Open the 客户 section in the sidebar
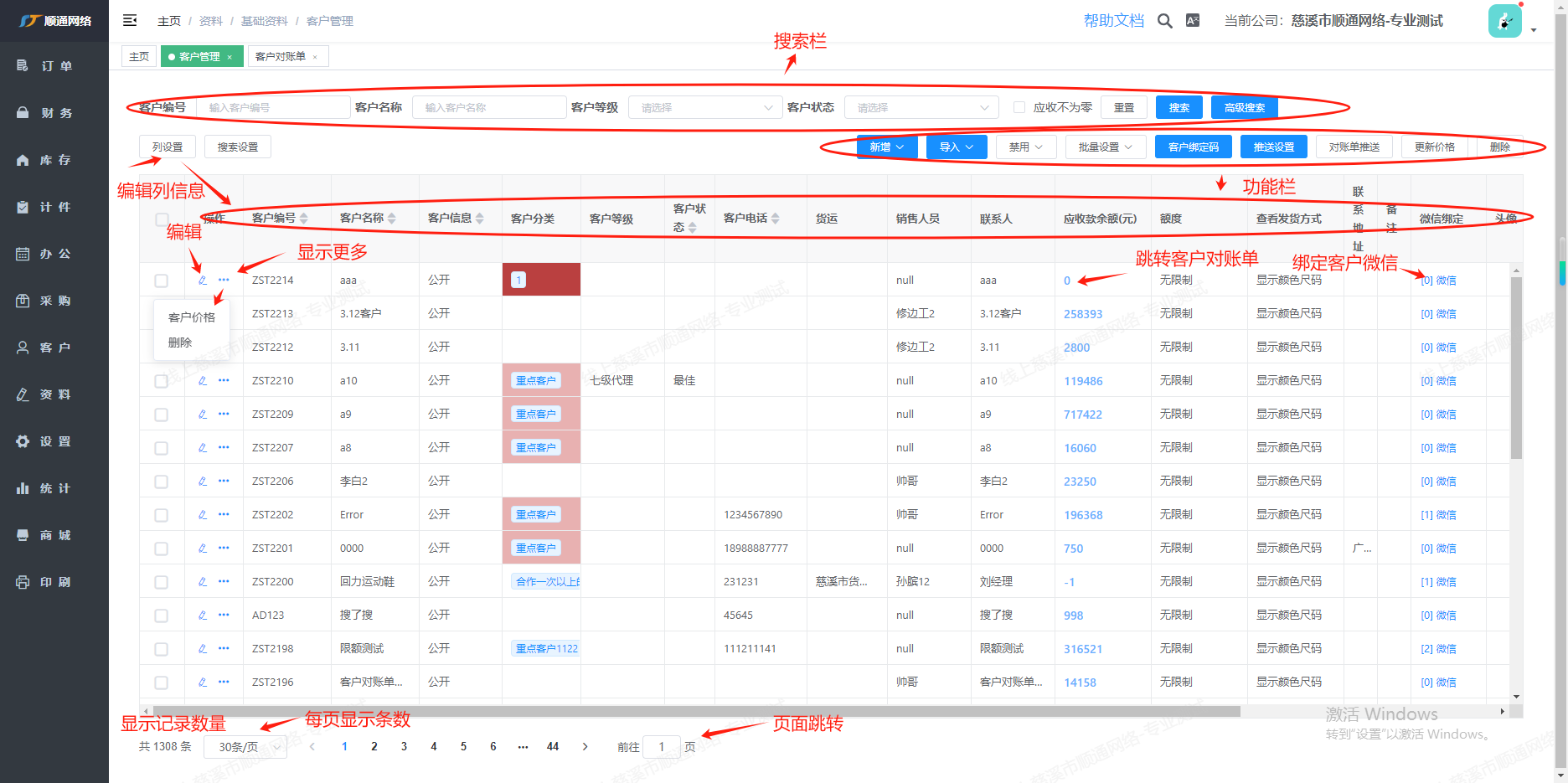The height and width of the screenshot is (783, 1568). click(54, 347)
